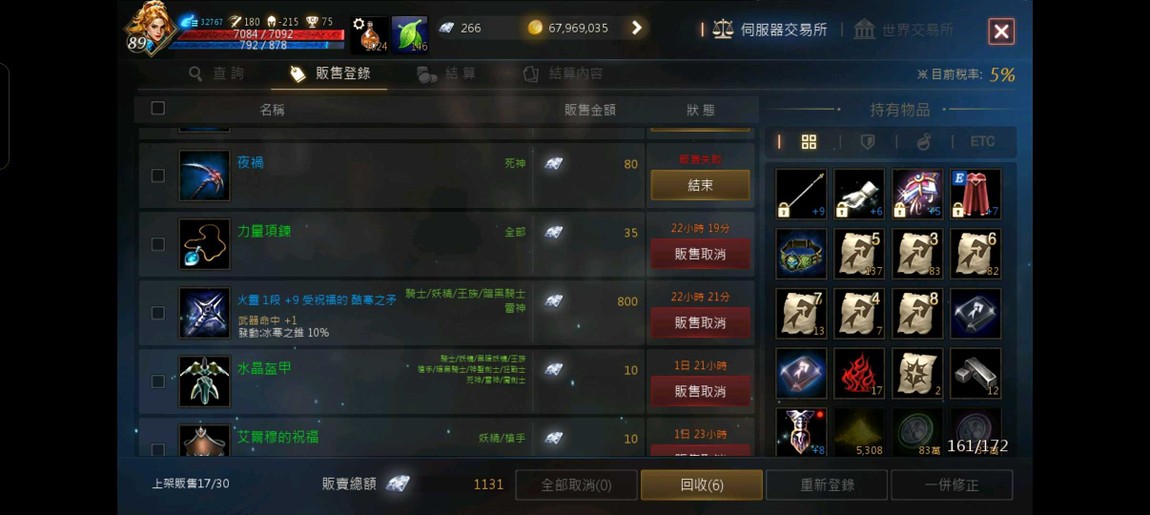
Task: Choose the red flame item in inventory
Action: (859, 373)
